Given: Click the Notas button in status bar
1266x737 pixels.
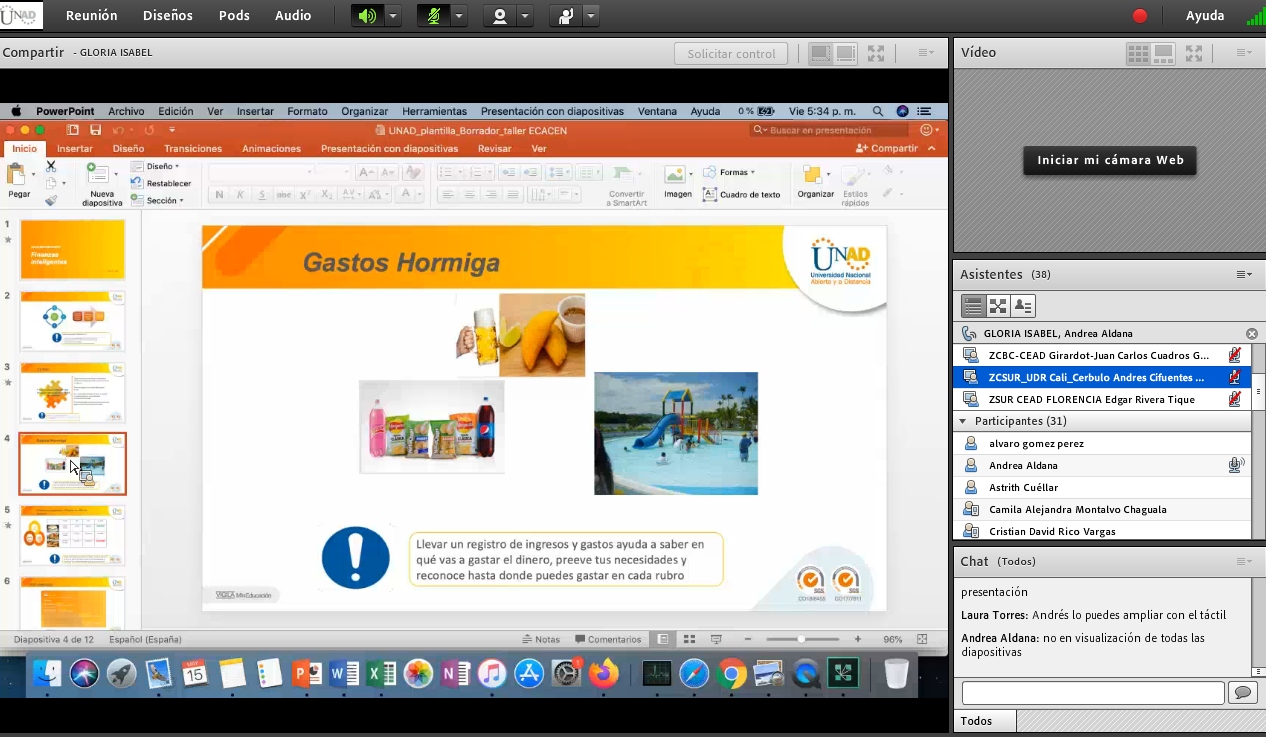Looking at the screenshot, I should [x=541, y=639].
